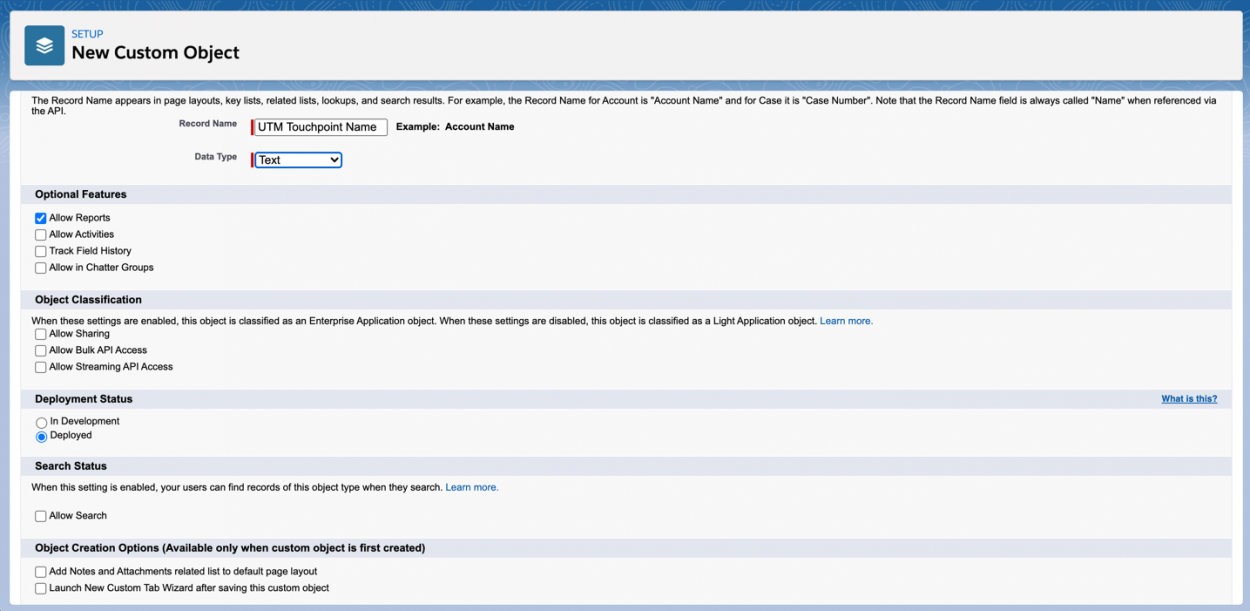Uncheck the Allow Reports checkbox
Image resolution: width=1250 pixels, height=611 pixels.
tap(41, 218)
